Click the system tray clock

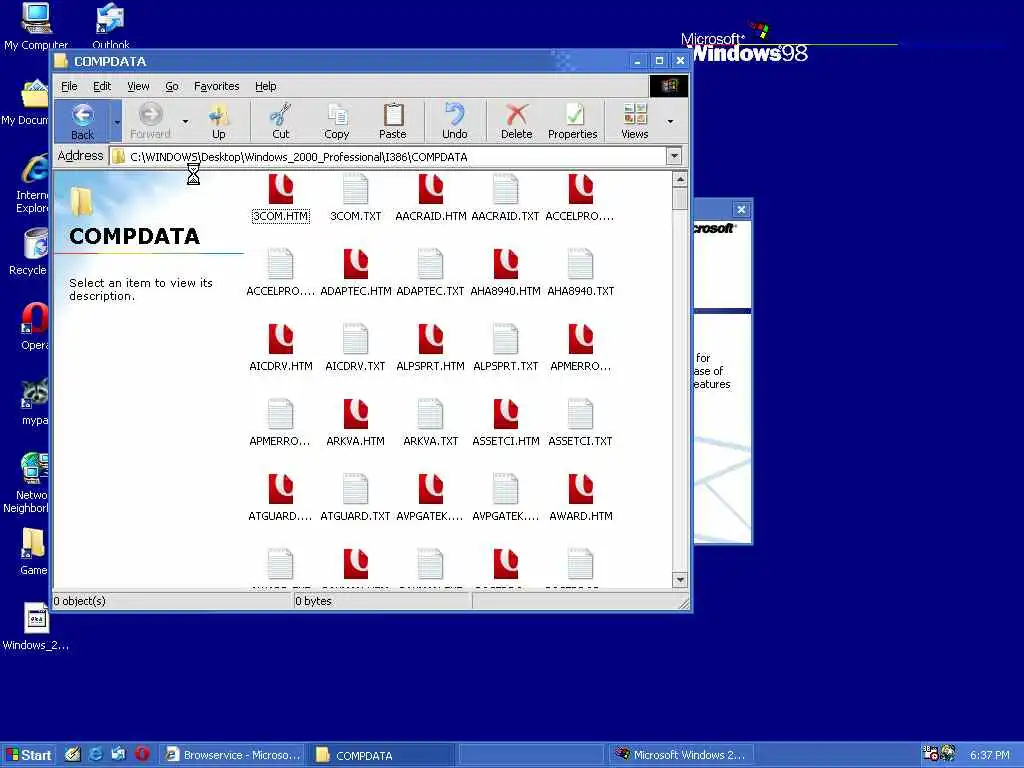coord(989,755)
